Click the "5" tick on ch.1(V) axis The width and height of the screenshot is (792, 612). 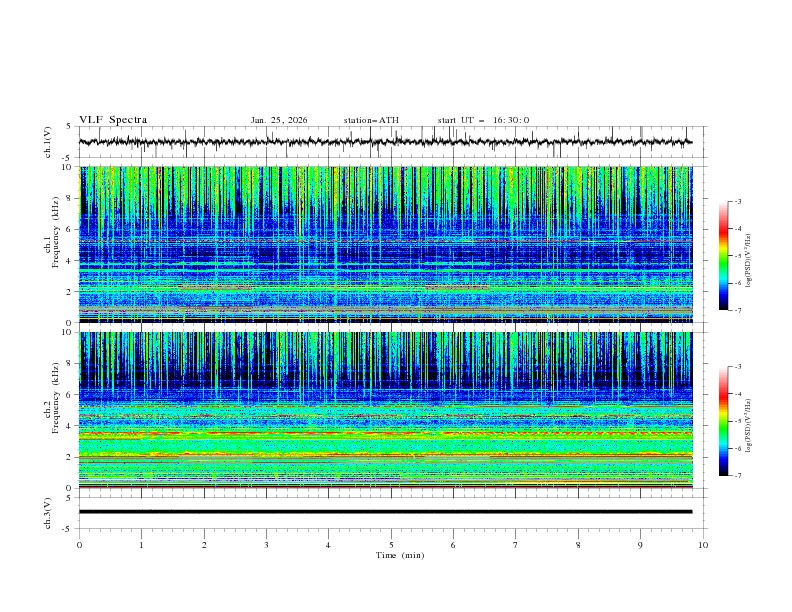69,126
